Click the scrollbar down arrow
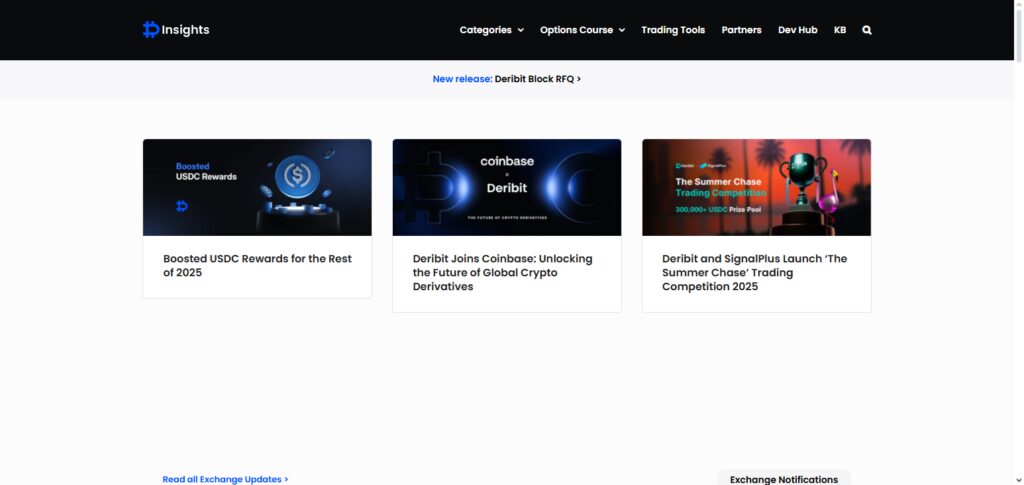This screenshot has height=485, width=1024. click(x=1018, y=480)
